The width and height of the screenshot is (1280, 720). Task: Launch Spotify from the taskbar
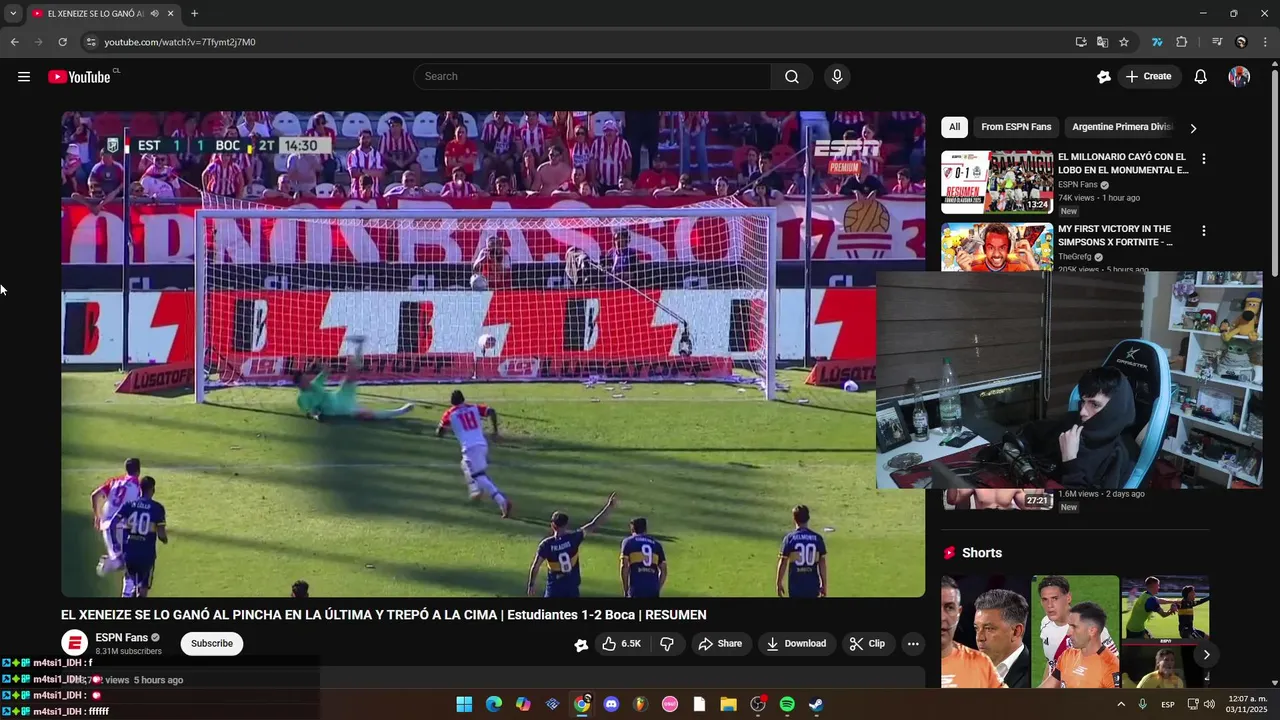coord(787,705)
